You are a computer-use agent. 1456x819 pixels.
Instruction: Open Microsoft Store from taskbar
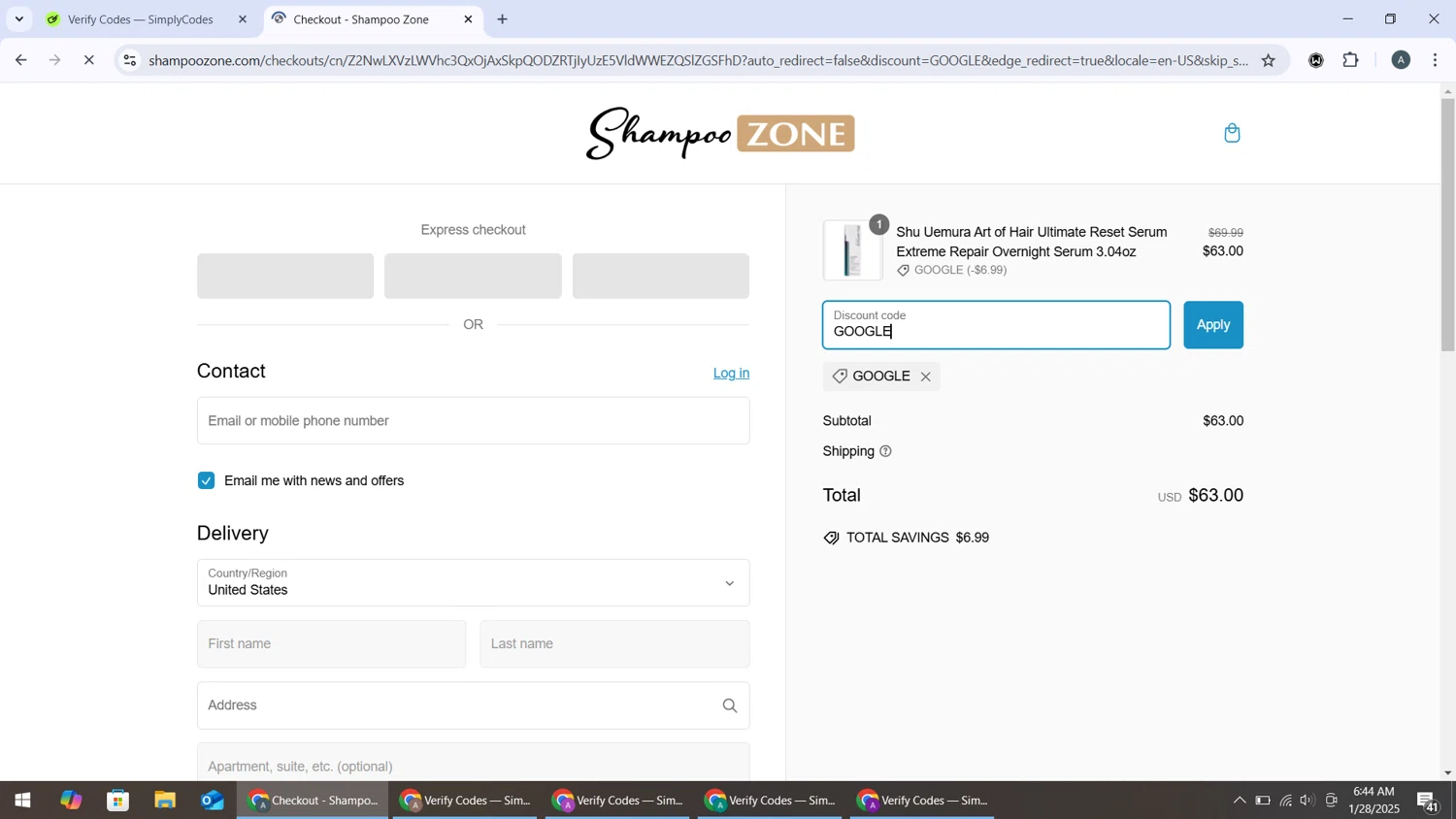click(x=118, y=801)
